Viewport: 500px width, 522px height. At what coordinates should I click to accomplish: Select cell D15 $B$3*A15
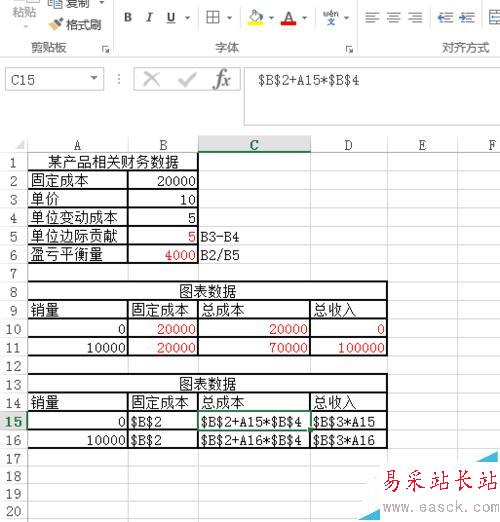point(349,421)
